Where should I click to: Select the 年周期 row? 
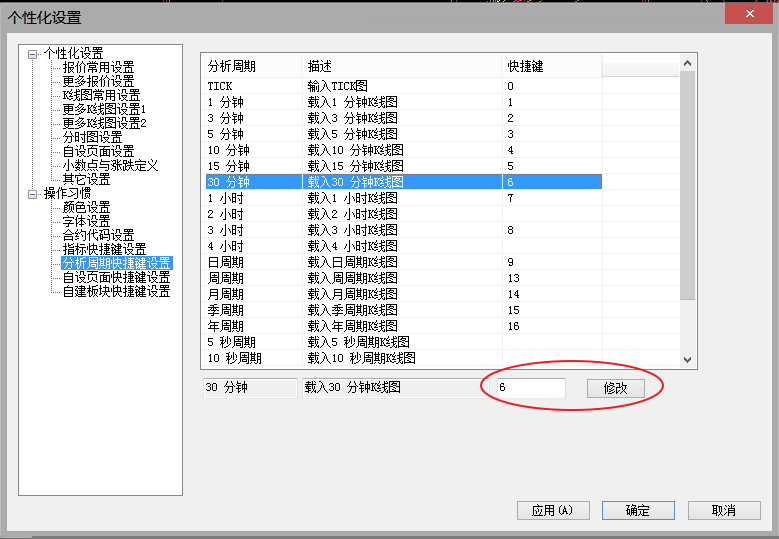(x=403, y=326)
